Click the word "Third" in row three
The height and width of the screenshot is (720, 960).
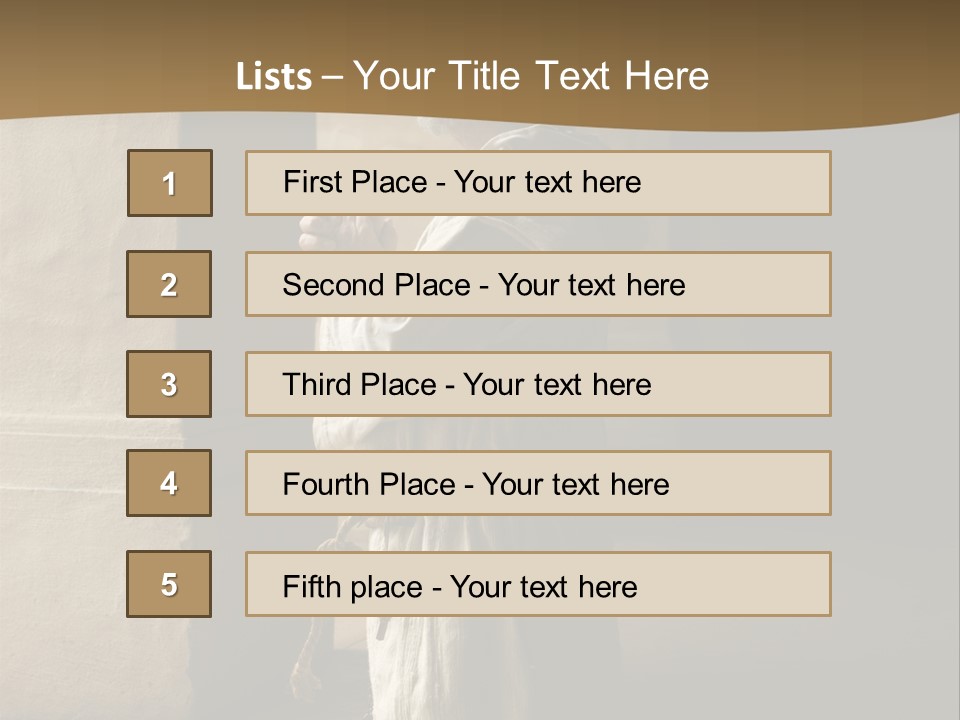(x=318, y=385)
